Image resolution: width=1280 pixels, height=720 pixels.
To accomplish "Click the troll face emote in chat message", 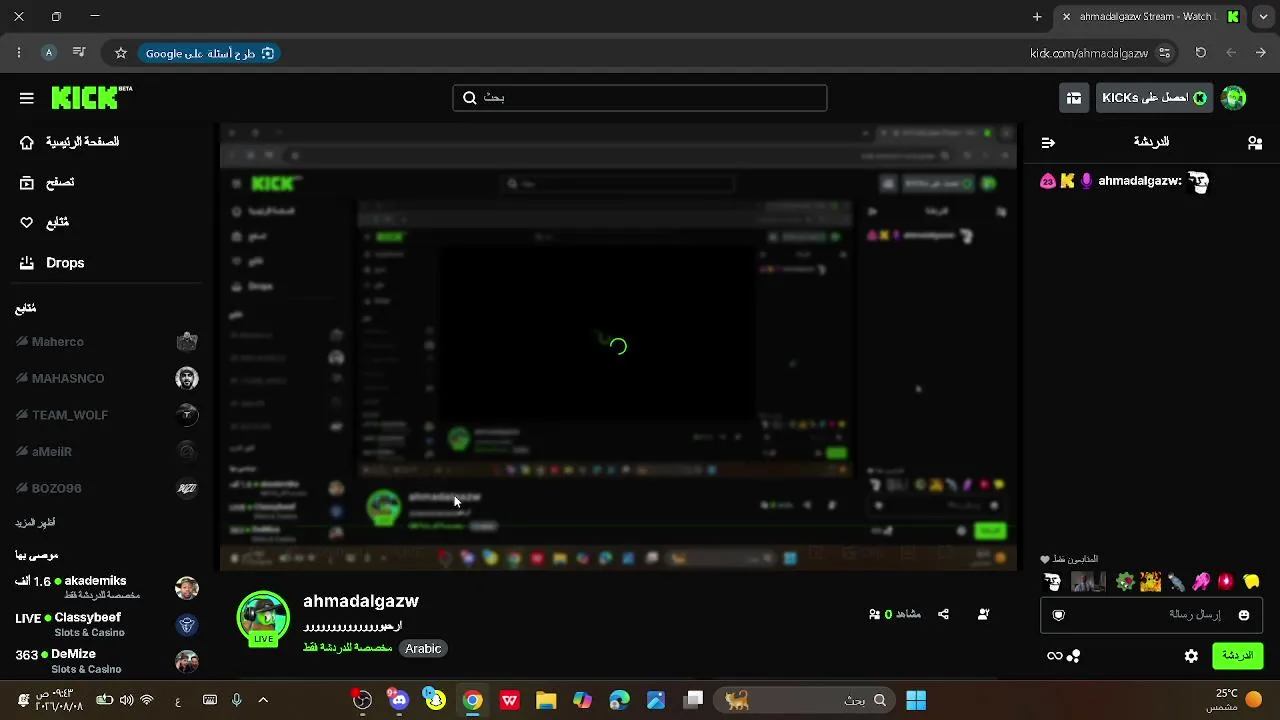I will [1198, 181].
